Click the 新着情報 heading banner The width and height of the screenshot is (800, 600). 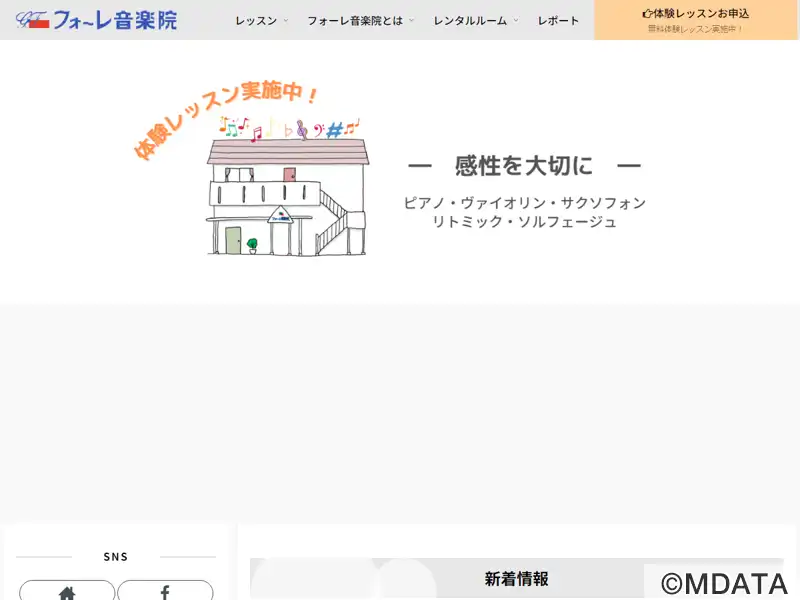[516, 578]
